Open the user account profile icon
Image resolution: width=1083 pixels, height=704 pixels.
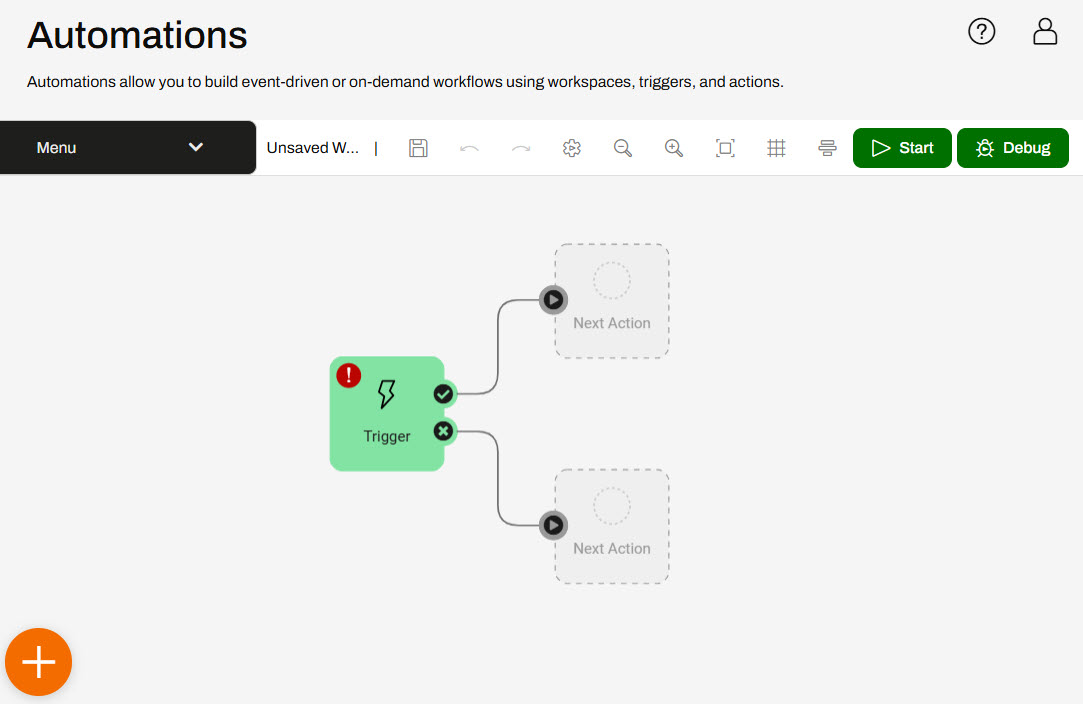click(1045, 32)
